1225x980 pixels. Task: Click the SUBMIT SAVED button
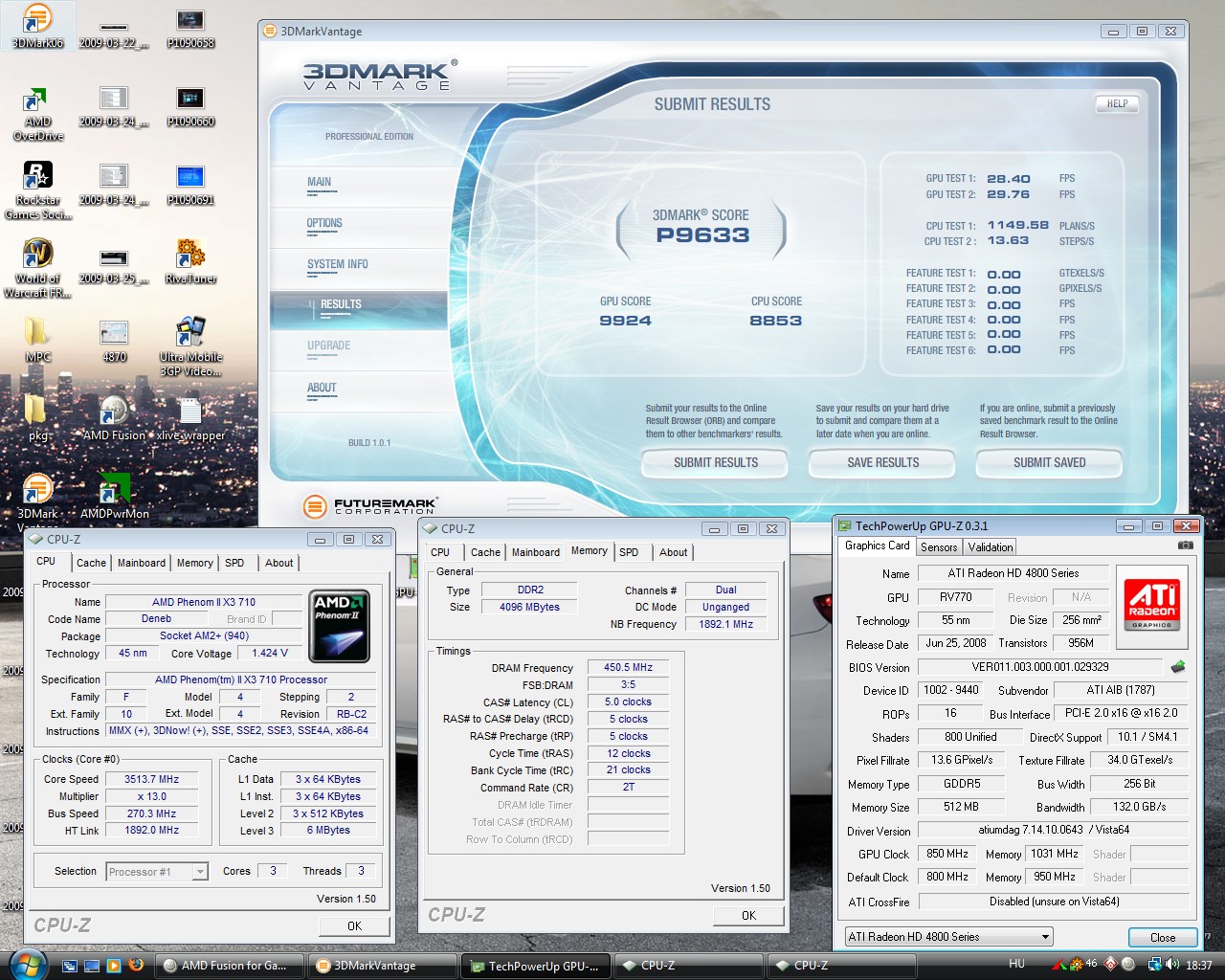[1049, 462]
